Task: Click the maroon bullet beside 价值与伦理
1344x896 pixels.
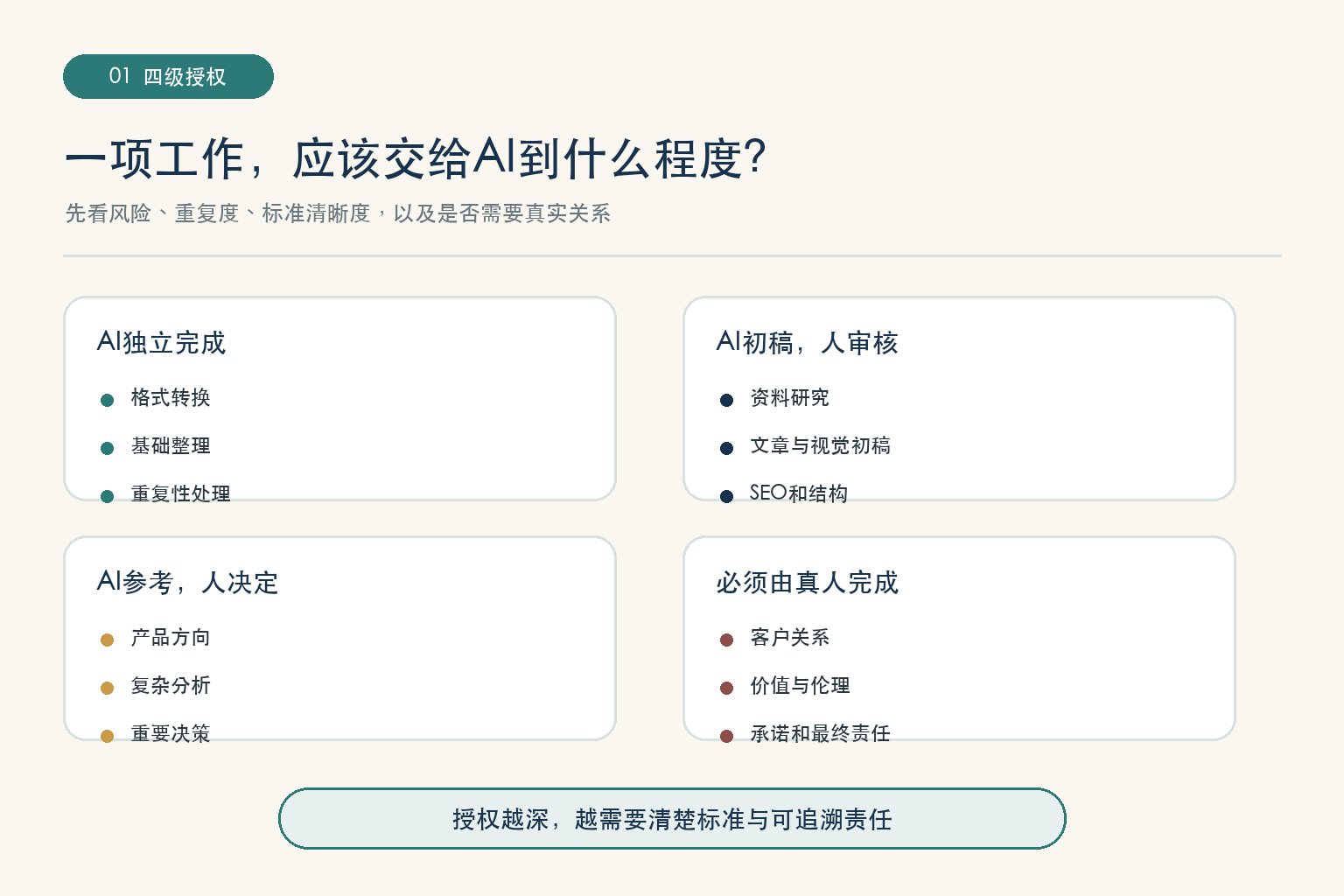Action: click(x=726, y=688)
